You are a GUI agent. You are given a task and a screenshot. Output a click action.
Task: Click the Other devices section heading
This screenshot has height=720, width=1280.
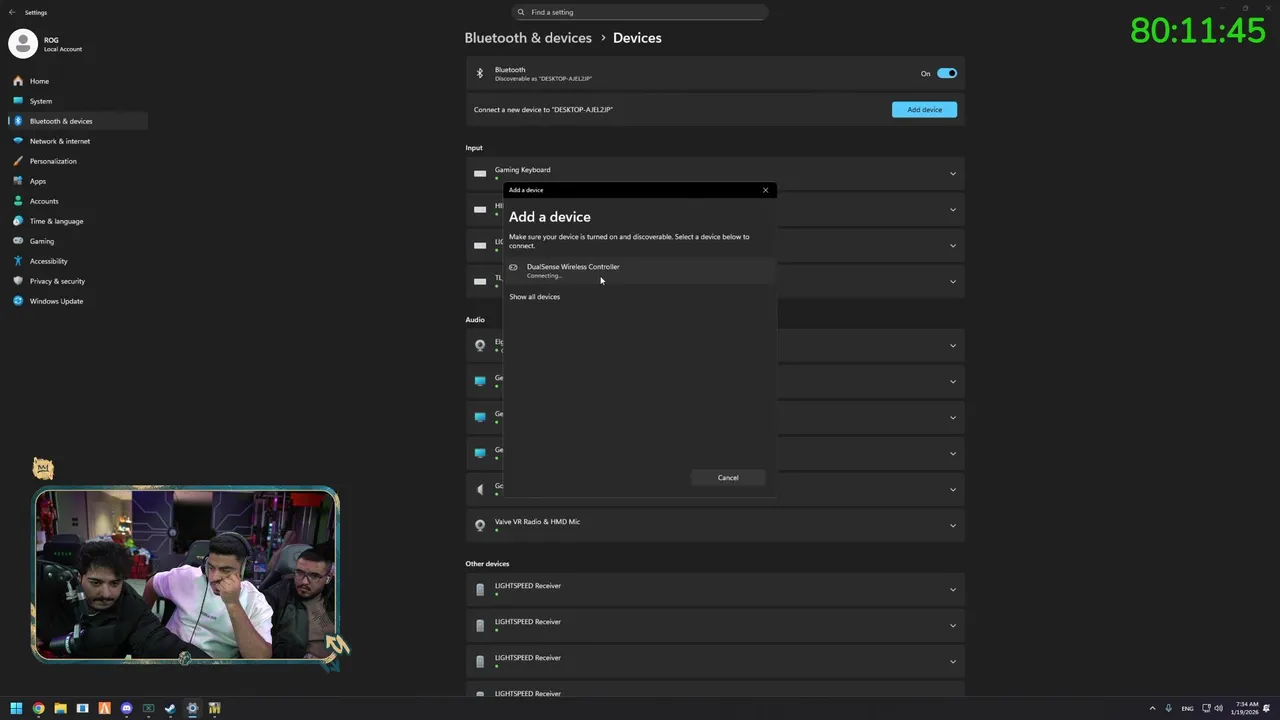tap(487, 564)
